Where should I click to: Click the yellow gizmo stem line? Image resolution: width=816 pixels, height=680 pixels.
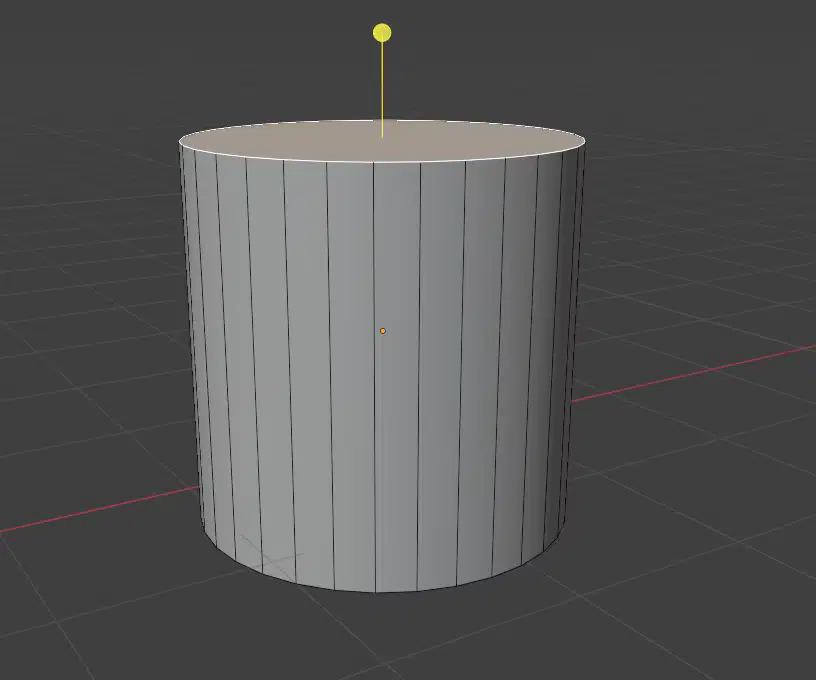click(382, 89)
